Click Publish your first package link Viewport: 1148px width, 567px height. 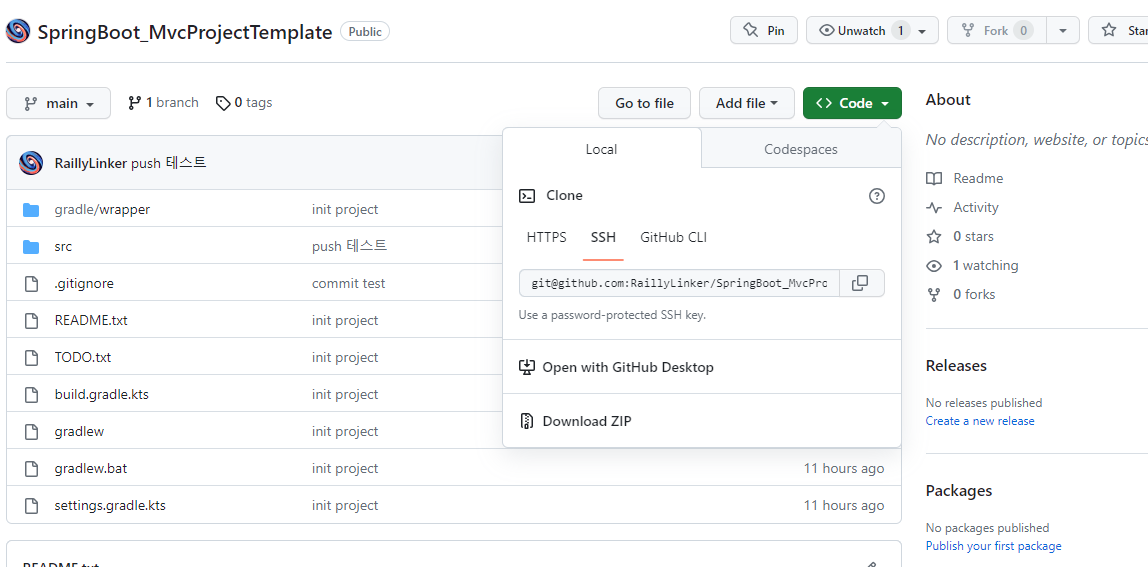point(994,546)
